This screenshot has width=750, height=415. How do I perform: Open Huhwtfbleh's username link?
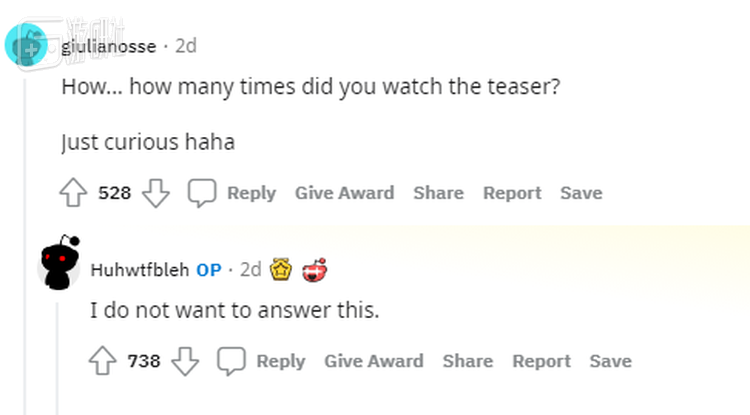(139, 270)
